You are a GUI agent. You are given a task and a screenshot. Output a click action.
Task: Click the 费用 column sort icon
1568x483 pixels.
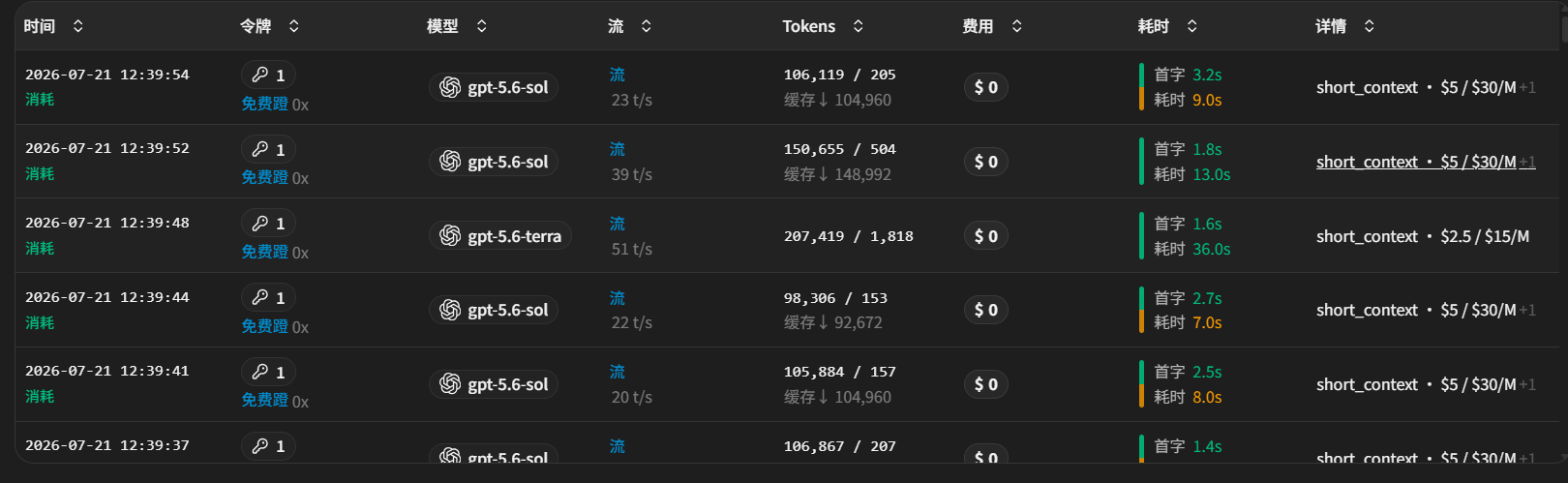coord(1017,26)
